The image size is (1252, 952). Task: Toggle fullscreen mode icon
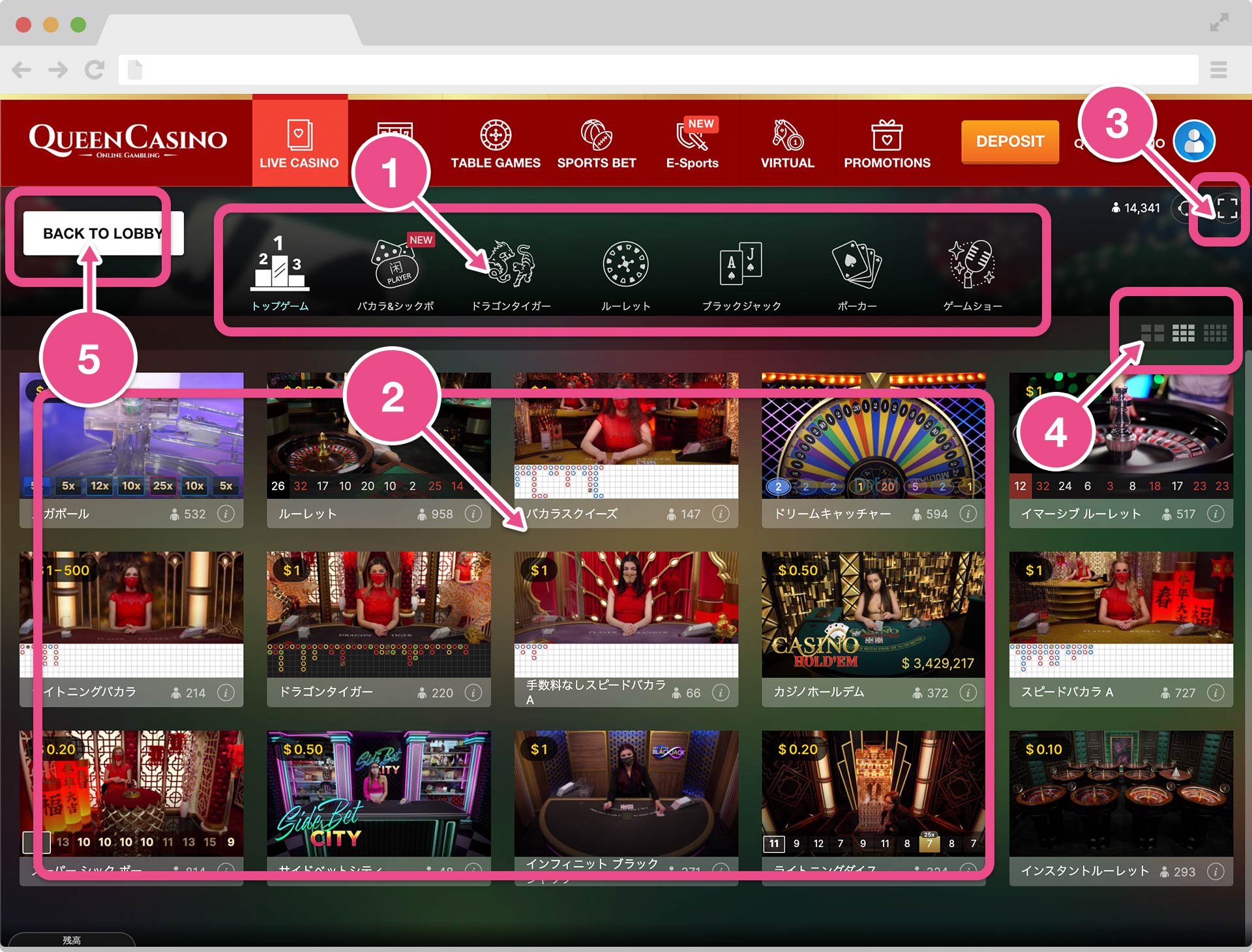point(1227,208)
